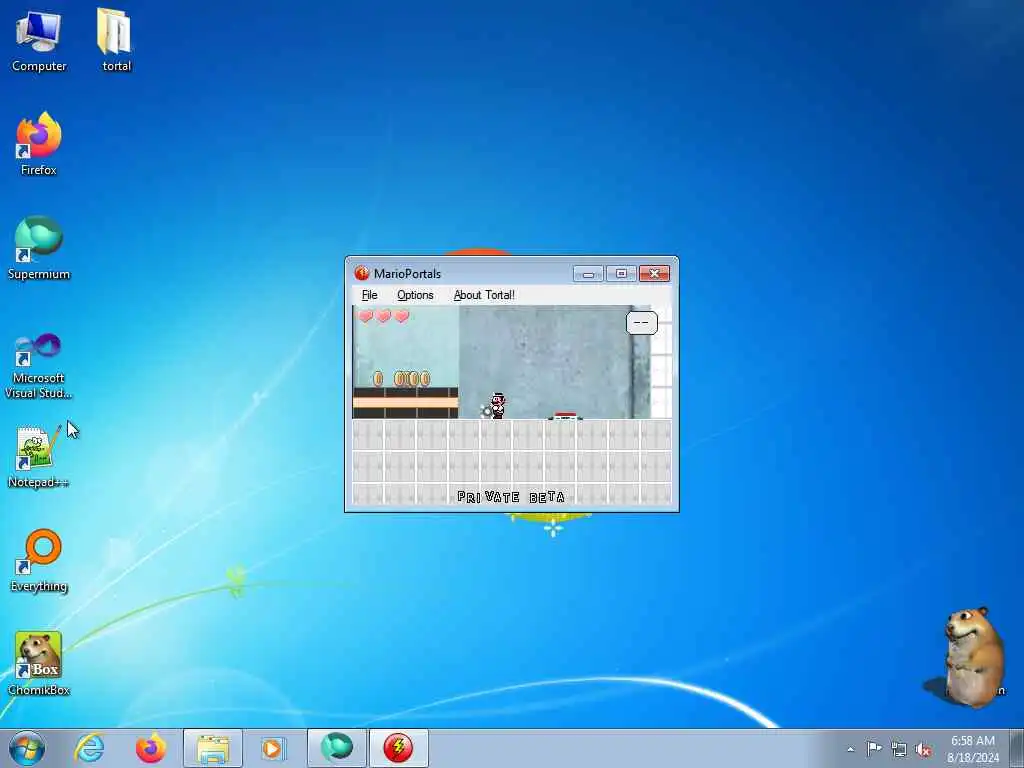The height and width of the screenshot is (768, 1024).
Task: Open the File menu in MarioPortals
Action: [x=370, y=295]
